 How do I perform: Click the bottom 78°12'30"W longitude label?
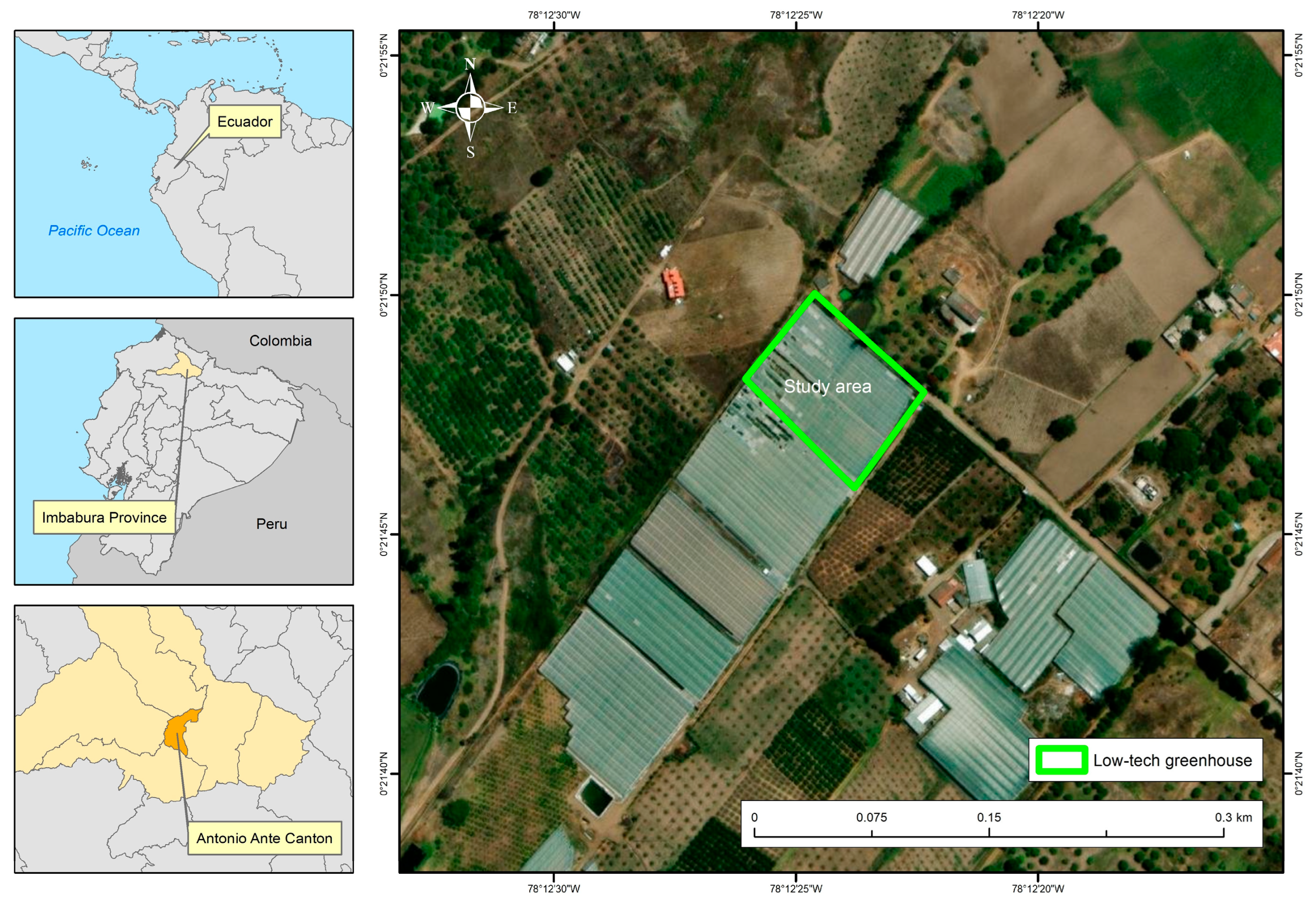553,888
